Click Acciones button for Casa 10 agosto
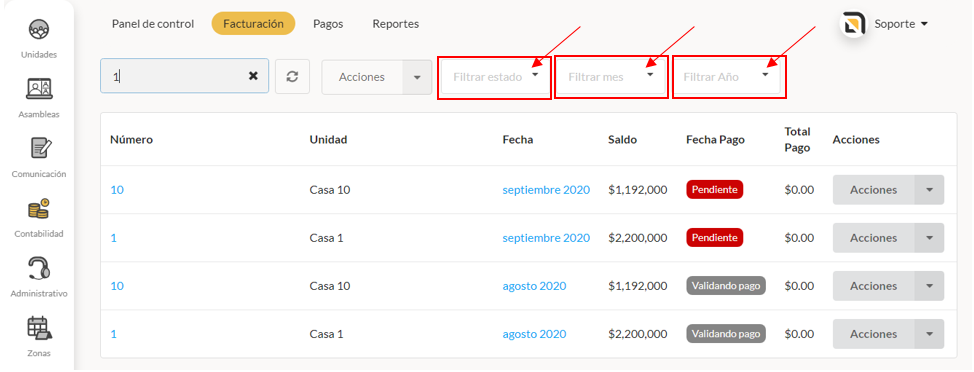Image resolution: width=974 pixels, height=372 pixels. pos(873,286)
